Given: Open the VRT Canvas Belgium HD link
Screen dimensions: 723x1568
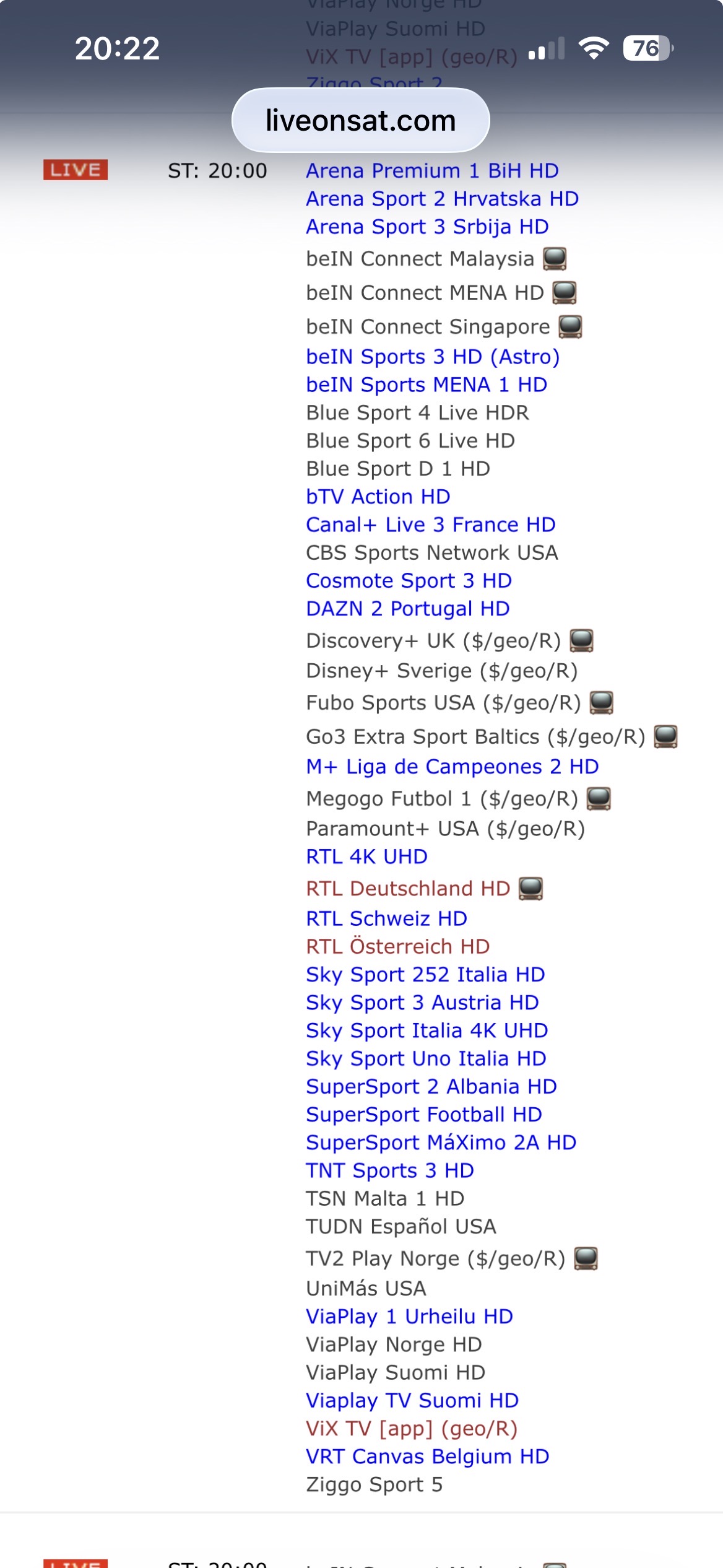Looking at the screenshot, I should click(427, 1457).
